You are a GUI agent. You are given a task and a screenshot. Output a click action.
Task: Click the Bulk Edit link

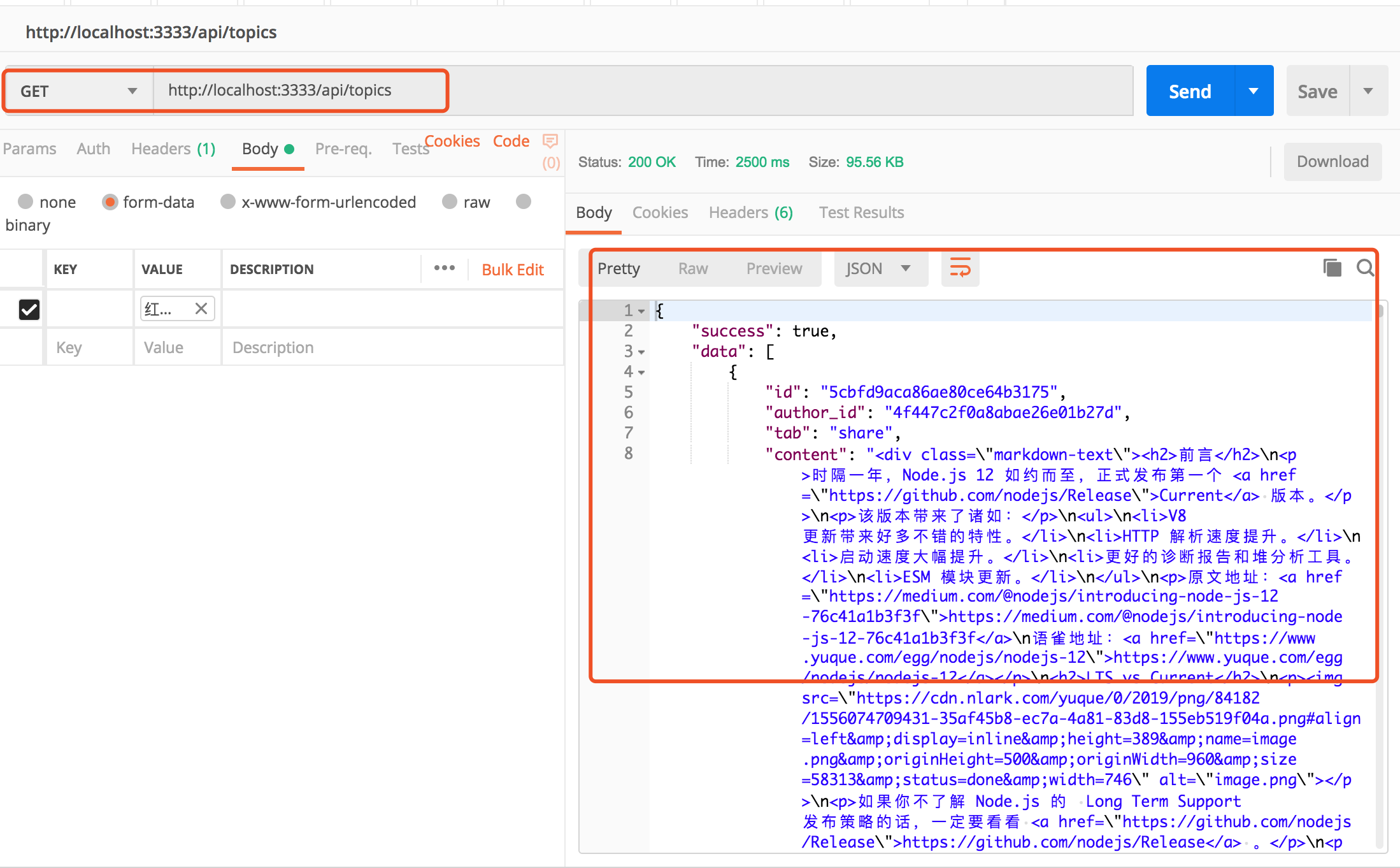point(513,270)
